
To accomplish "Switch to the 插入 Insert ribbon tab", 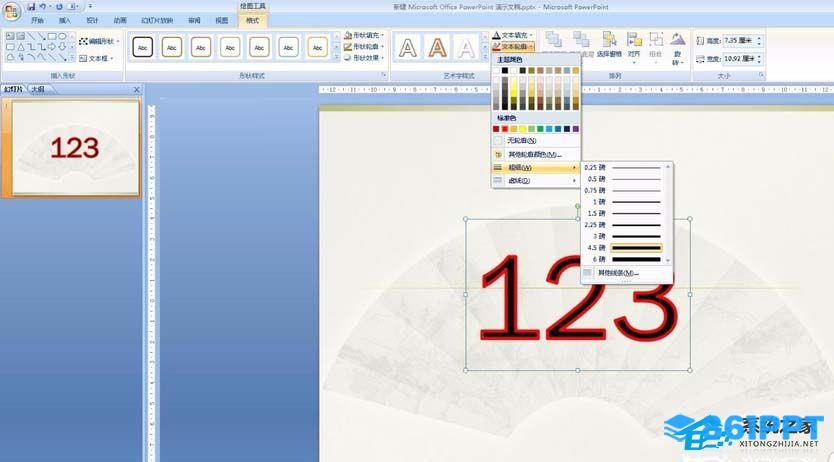I will [65, 20].
